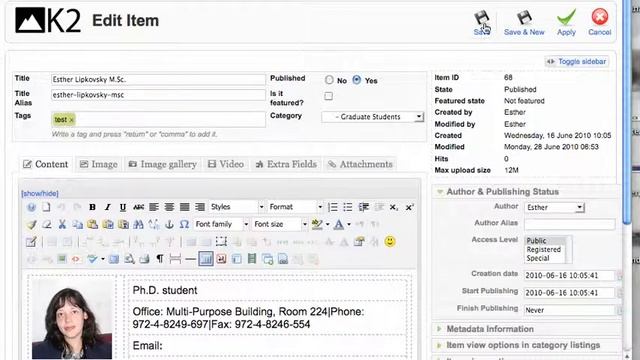
Task: Apply superscript formatting
Action: tap(409, 207)
